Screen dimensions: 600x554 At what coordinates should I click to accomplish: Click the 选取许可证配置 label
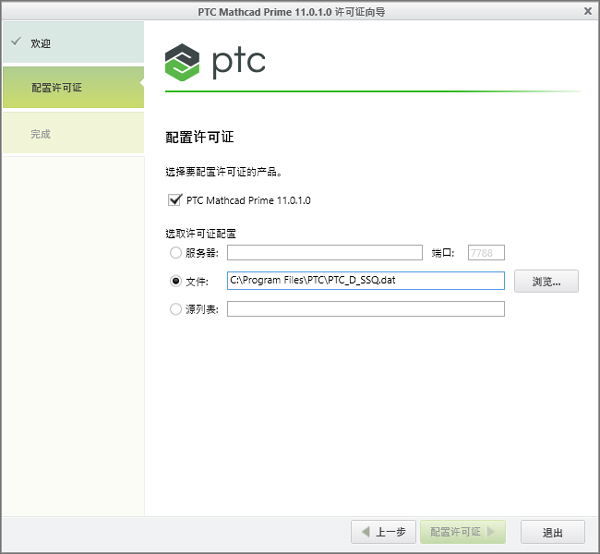point(201,233)
